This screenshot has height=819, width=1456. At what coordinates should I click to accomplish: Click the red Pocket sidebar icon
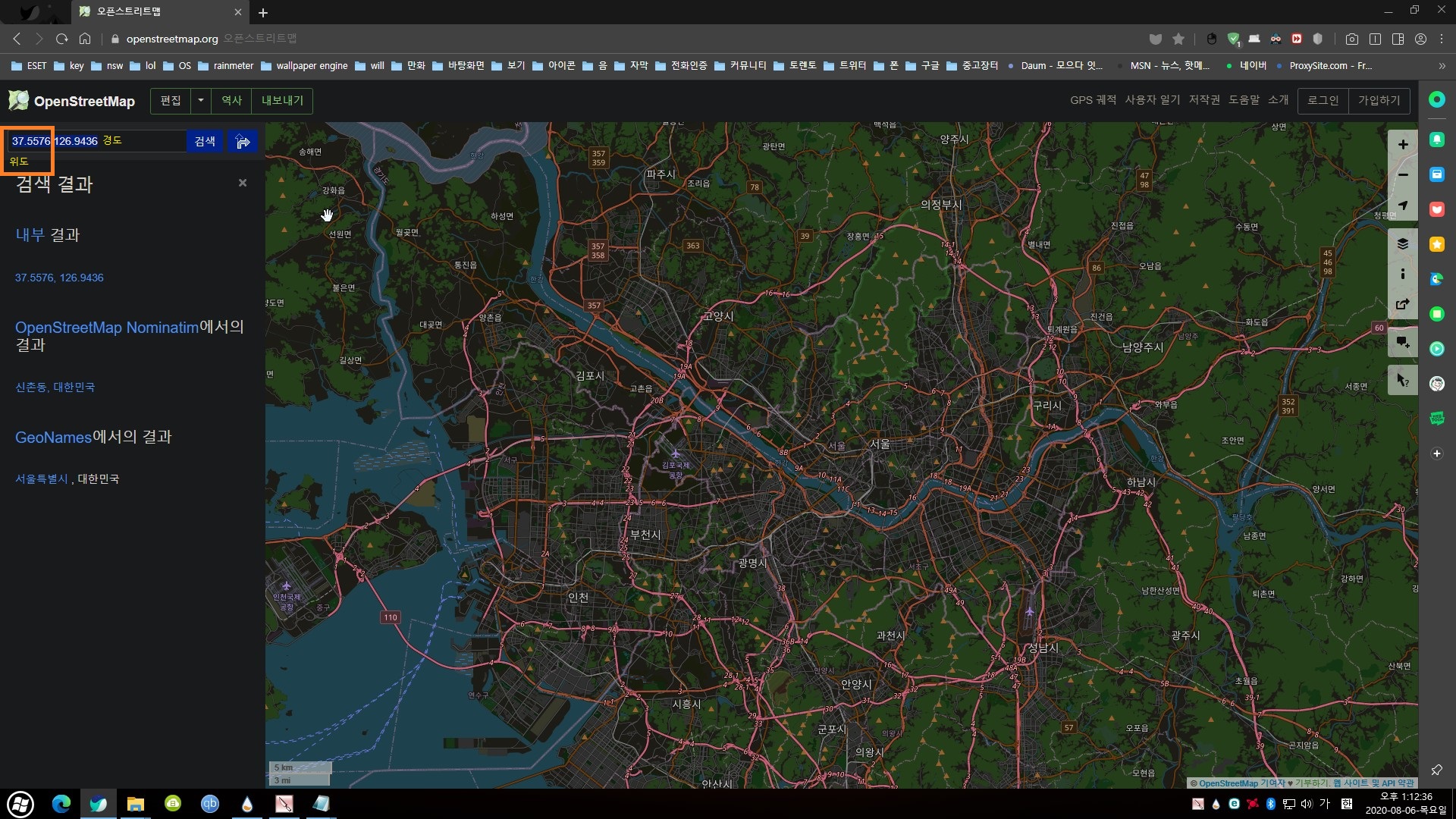pos(1437,209)
